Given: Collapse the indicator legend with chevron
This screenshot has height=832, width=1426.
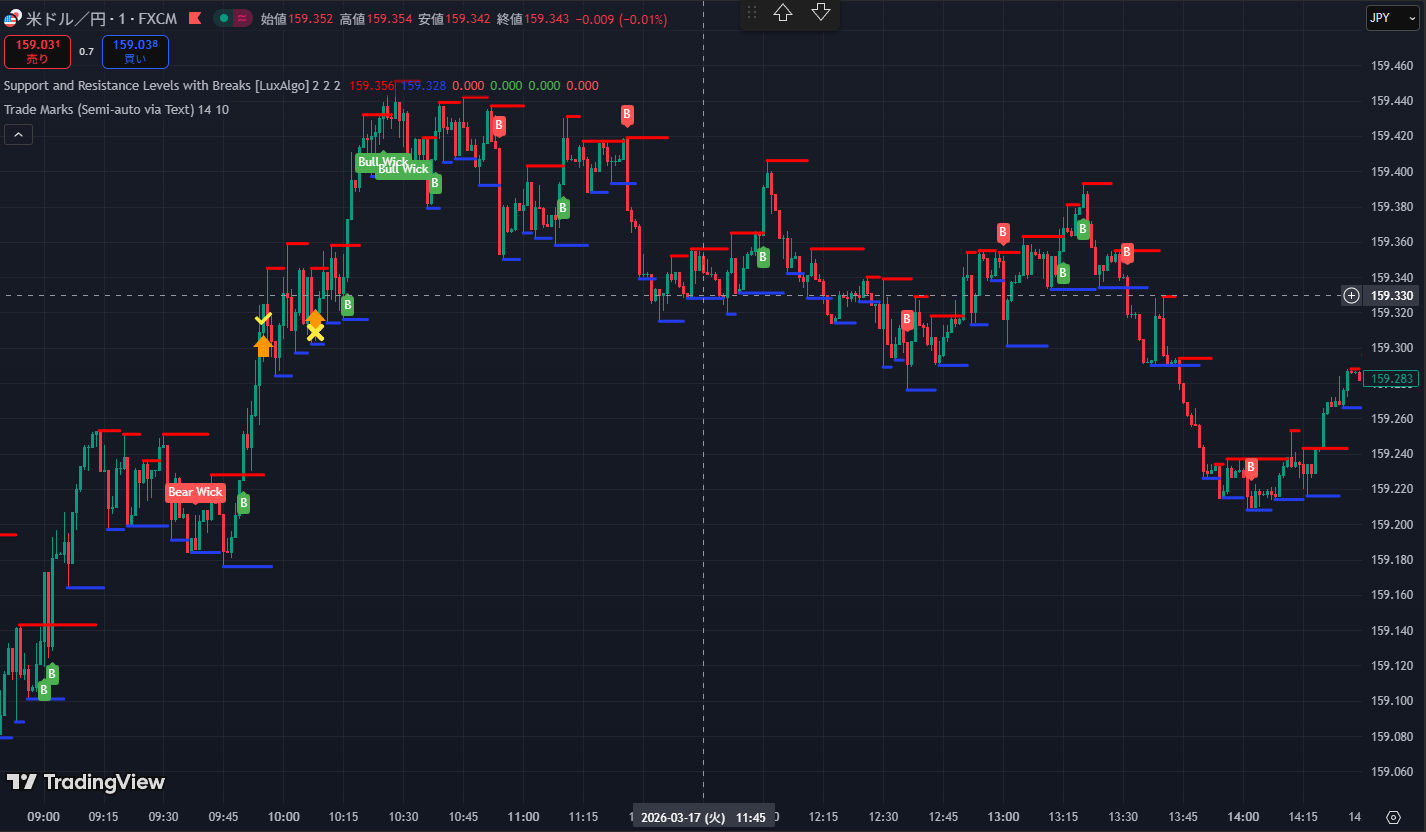Looking at the screenshot, I should 18,135.
